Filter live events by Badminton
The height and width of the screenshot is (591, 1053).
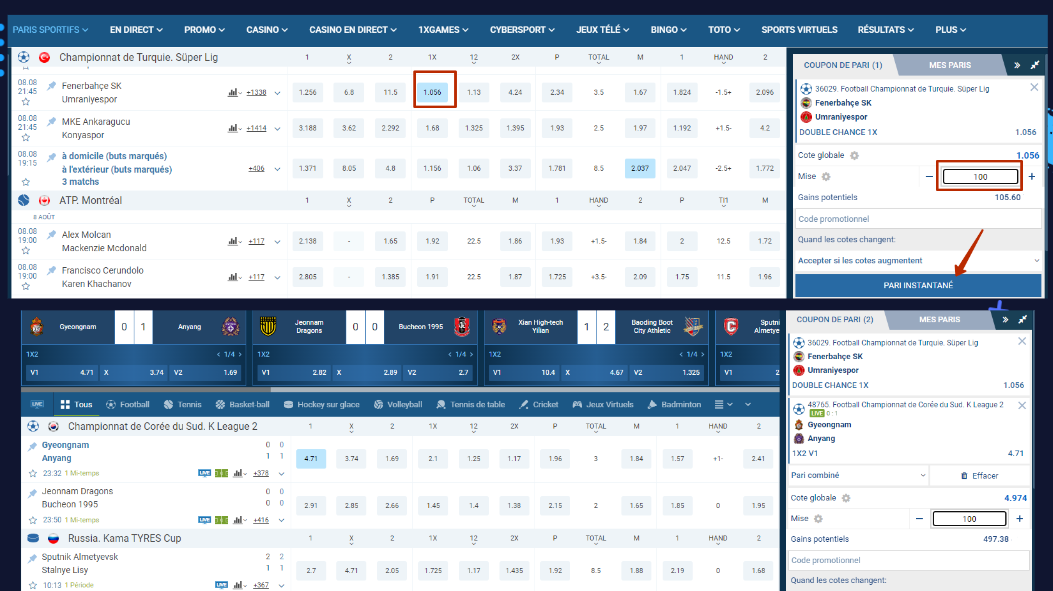pyautogui.click(x=674, y=404)
